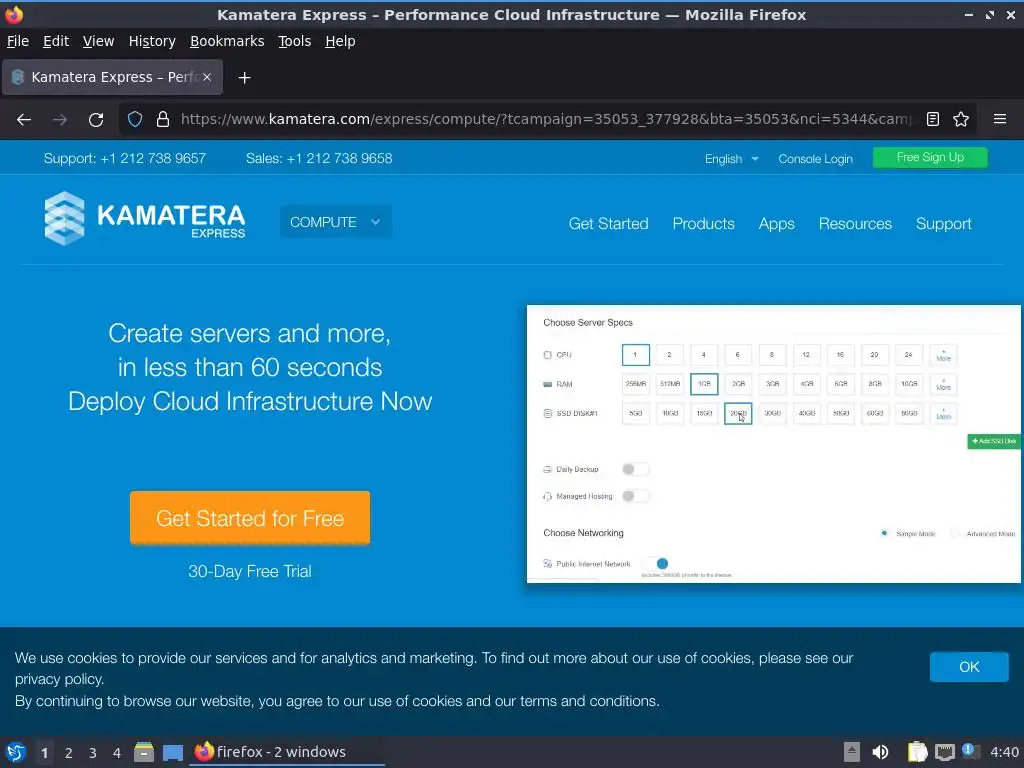Open the File menu
1024x768 pixels.
(18, 41)
